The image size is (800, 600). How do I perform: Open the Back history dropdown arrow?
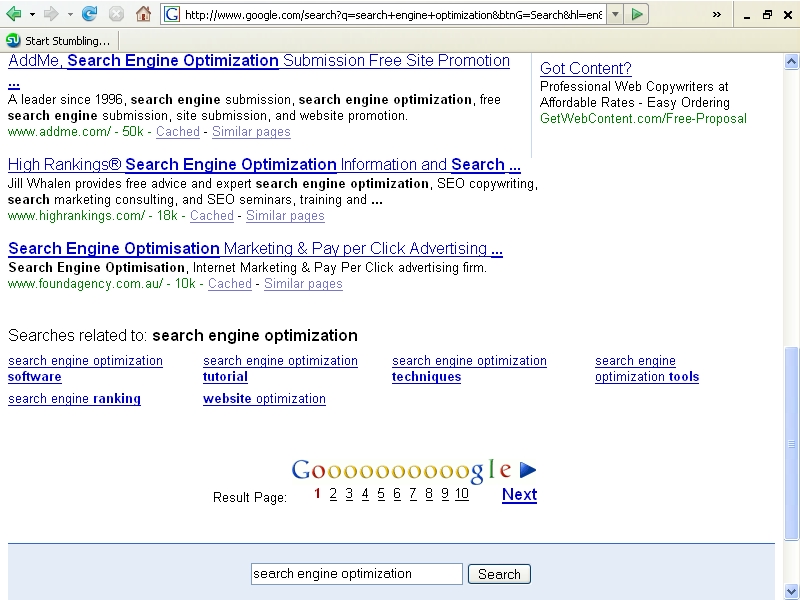click(x=32, y=14)
